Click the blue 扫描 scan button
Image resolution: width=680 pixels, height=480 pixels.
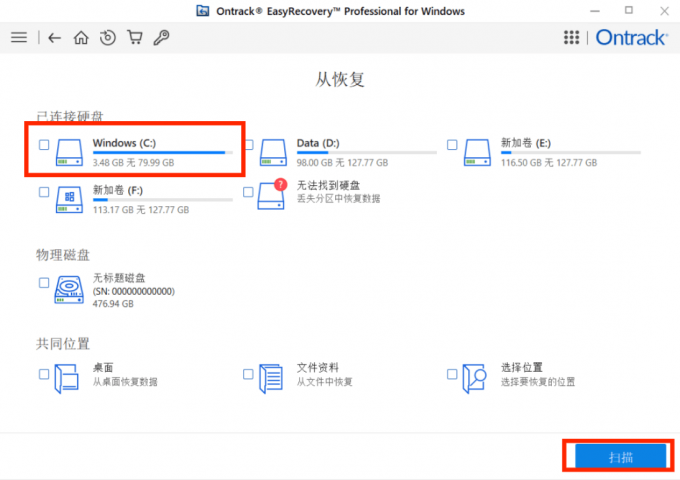pos(620,456)
